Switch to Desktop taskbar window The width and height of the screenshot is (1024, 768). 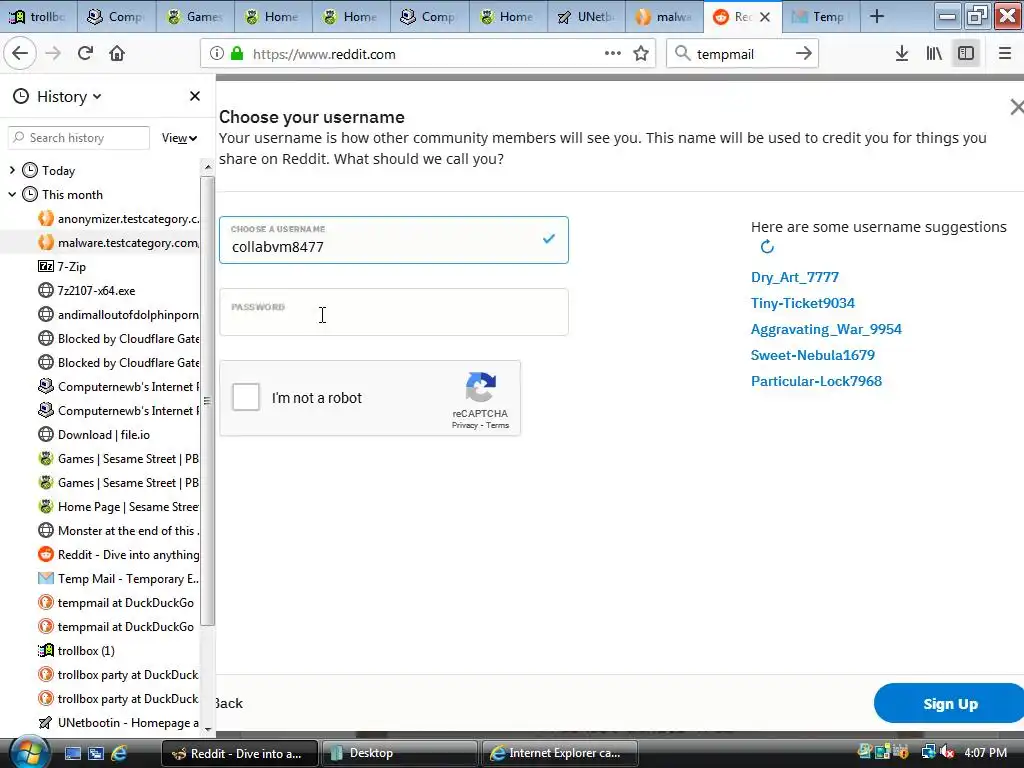400,753
